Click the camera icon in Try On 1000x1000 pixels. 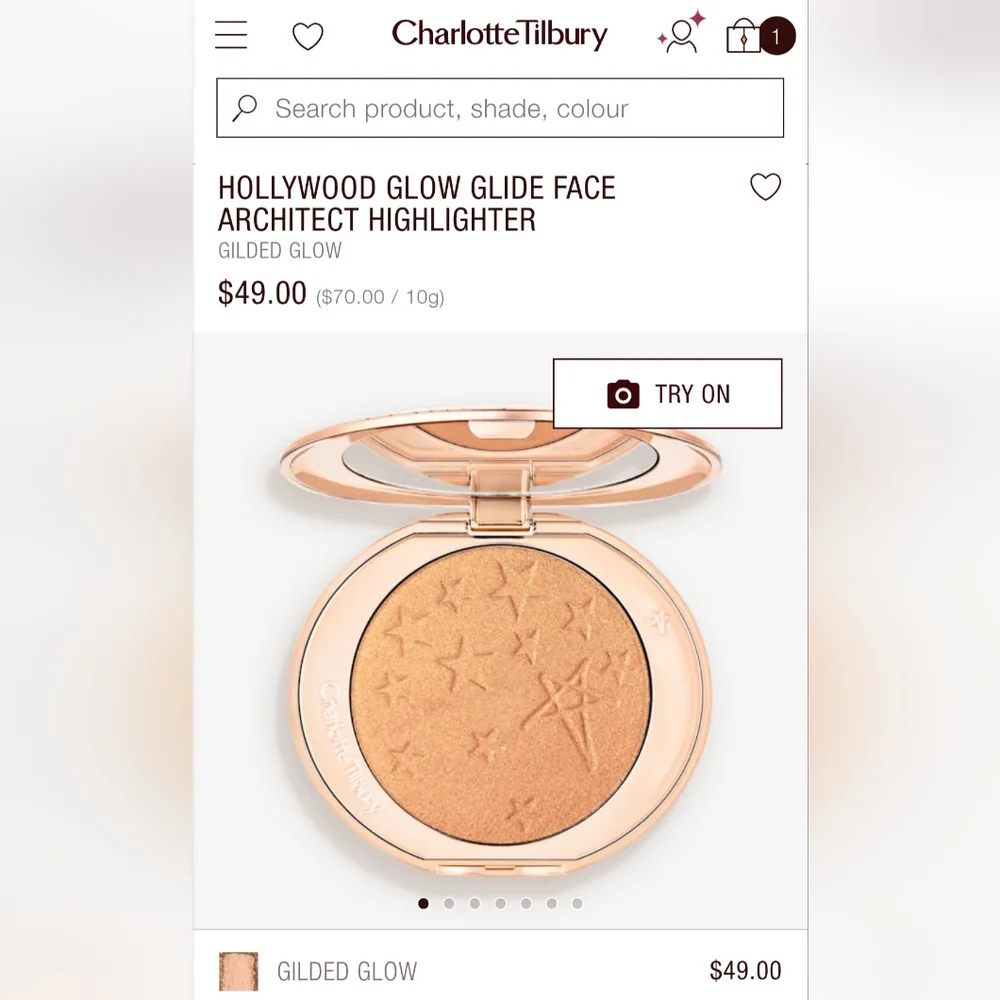623,394
